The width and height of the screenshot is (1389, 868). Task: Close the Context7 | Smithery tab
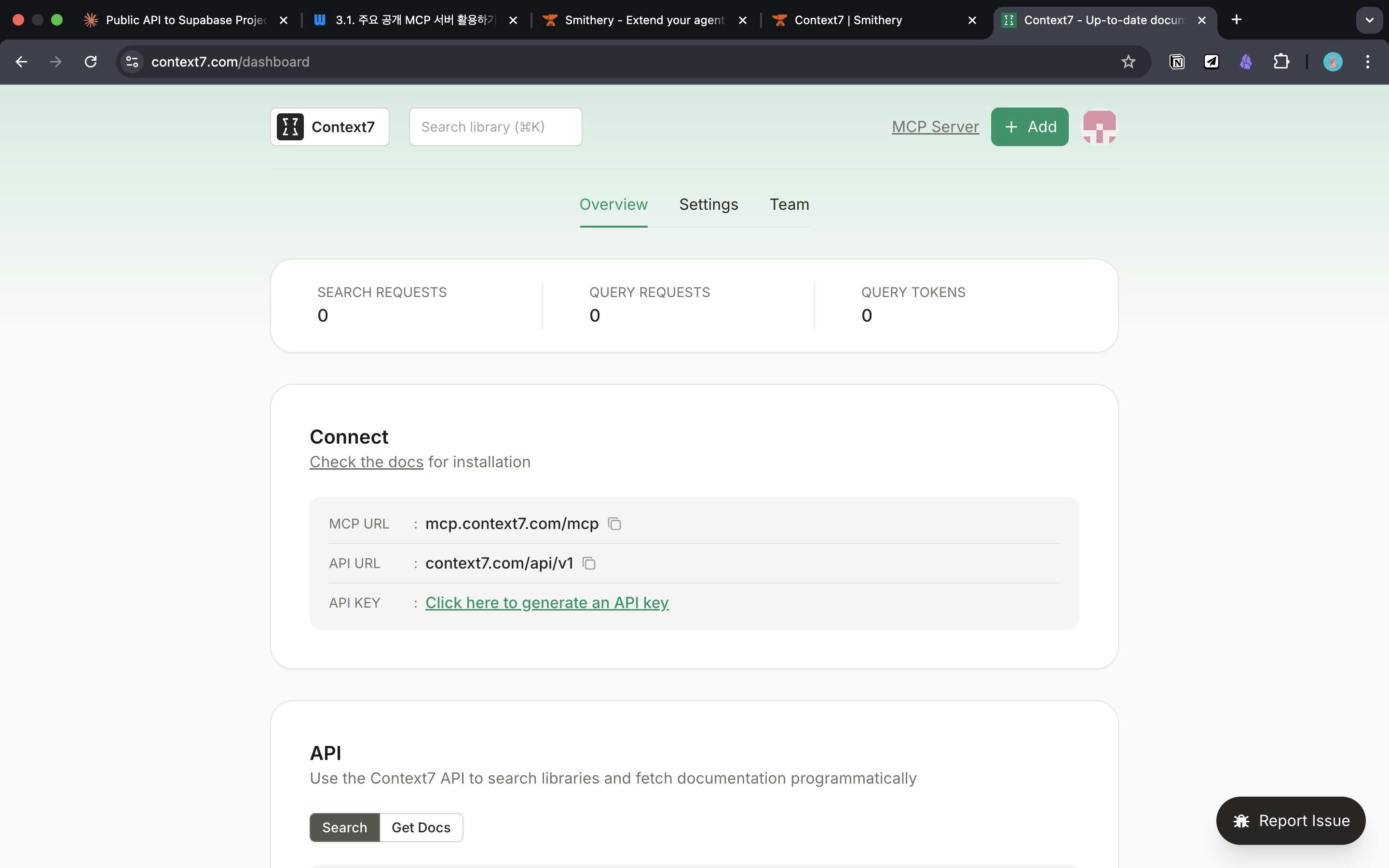pos(972,20)
